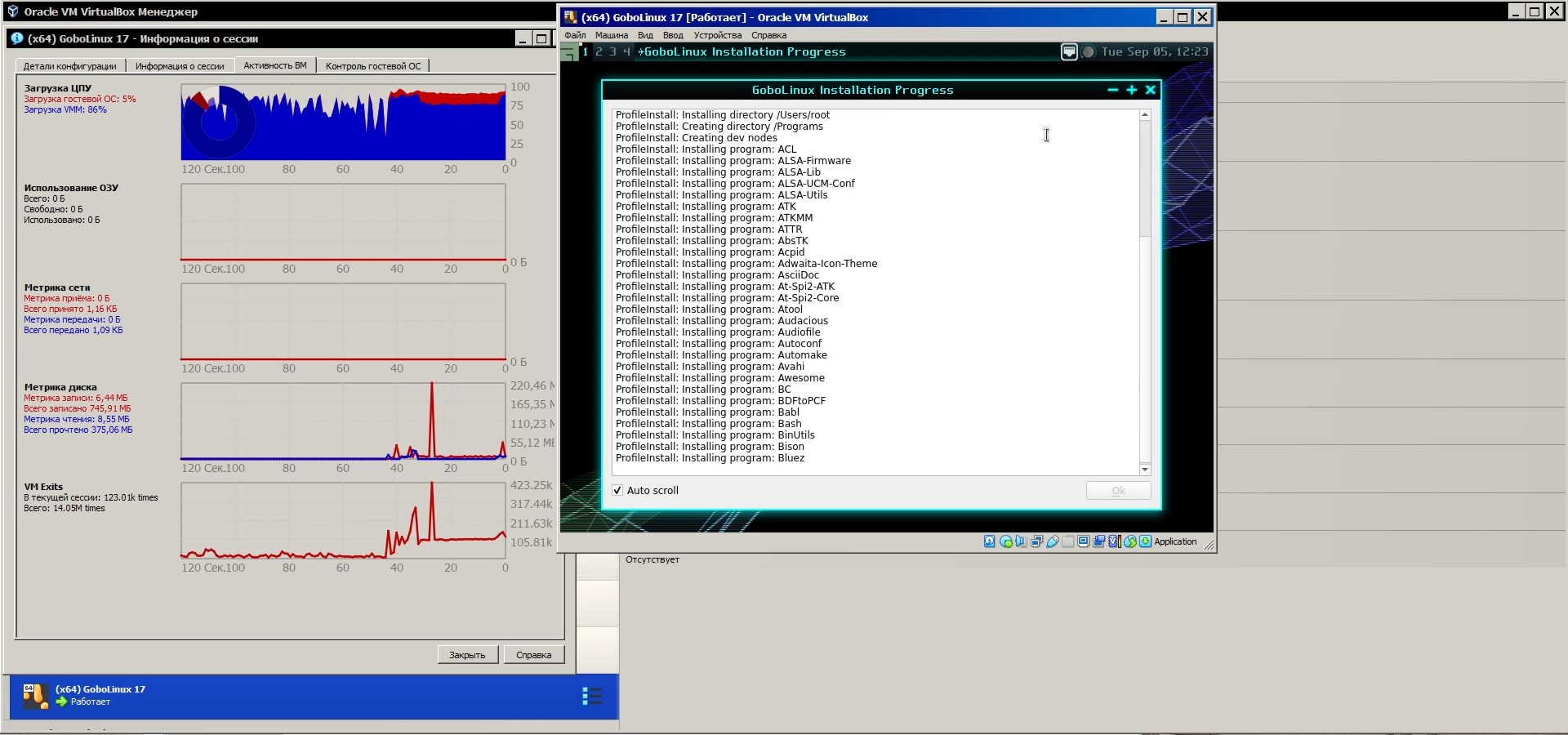Click the hard disk activity status icon
This screenshot has height=735, width=1568.
[989, 541]
